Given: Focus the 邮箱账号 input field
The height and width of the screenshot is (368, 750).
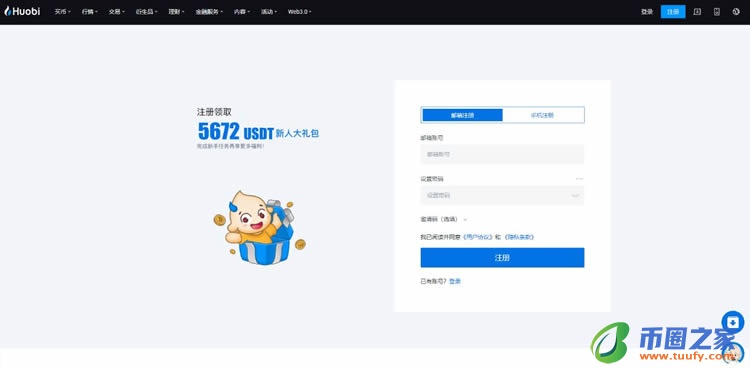Looking at the screenshot, I should [502, 155].
